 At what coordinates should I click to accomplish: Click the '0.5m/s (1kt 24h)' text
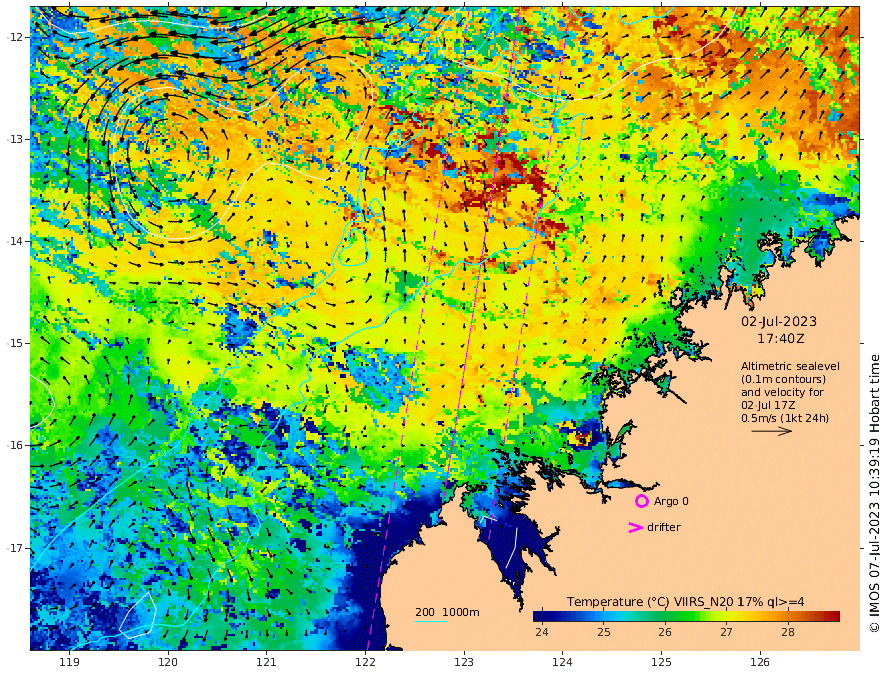(785, 418)
